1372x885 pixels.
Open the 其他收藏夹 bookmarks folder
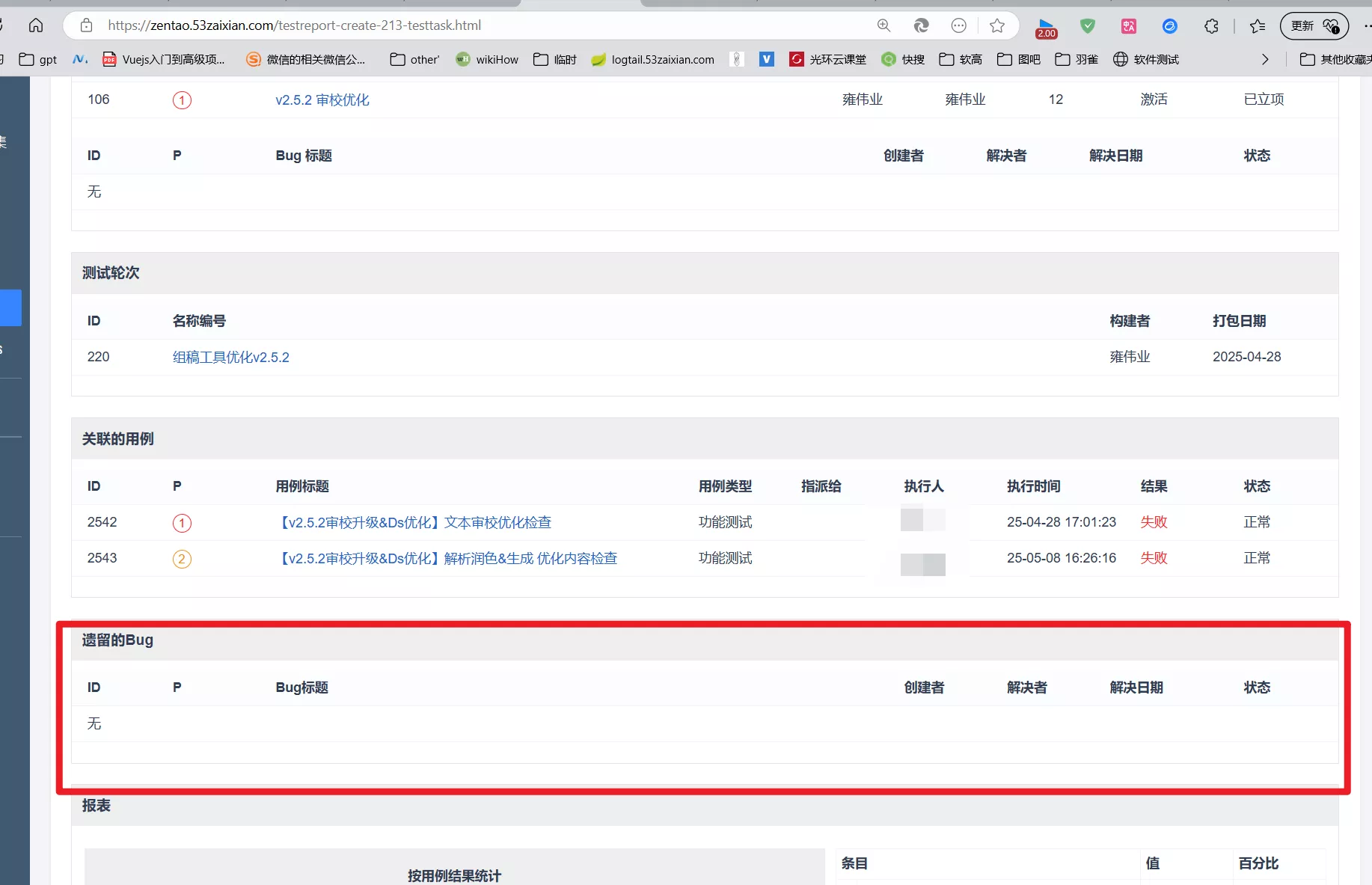click(x=1336, y=59)
